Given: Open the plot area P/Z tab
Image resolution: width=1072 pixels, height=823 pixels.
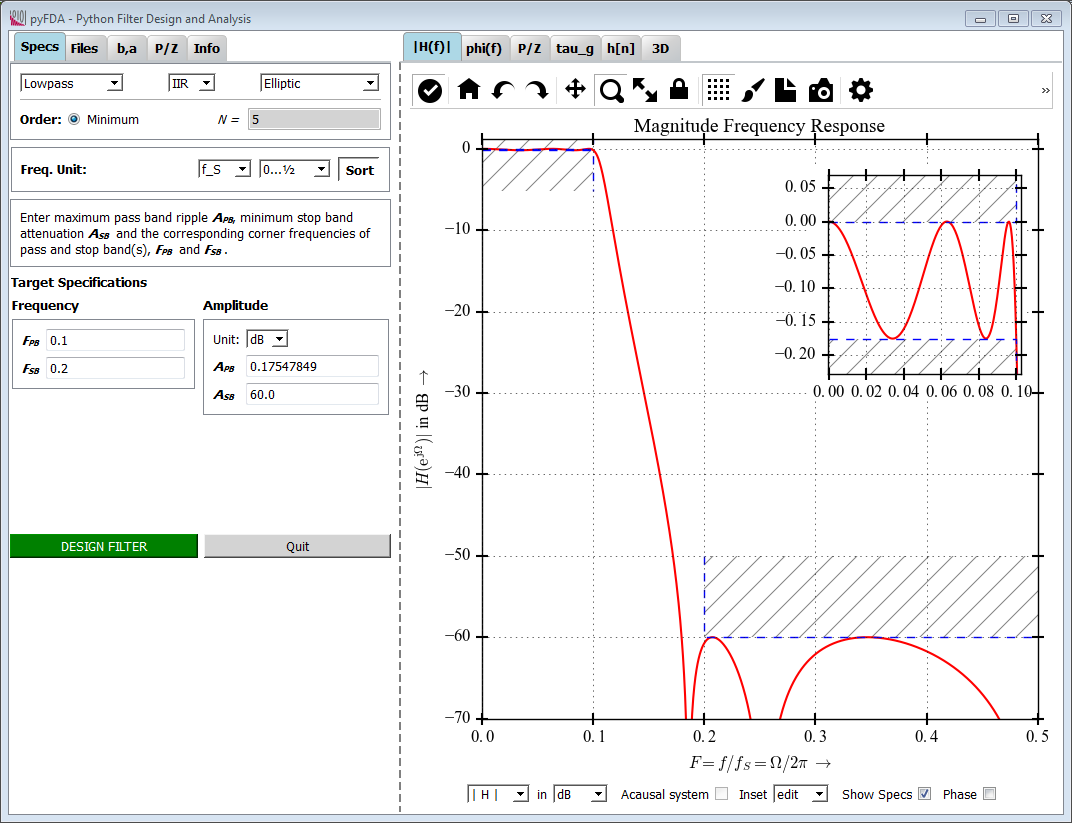Looking at the screenshot, I should coord(529,49).
